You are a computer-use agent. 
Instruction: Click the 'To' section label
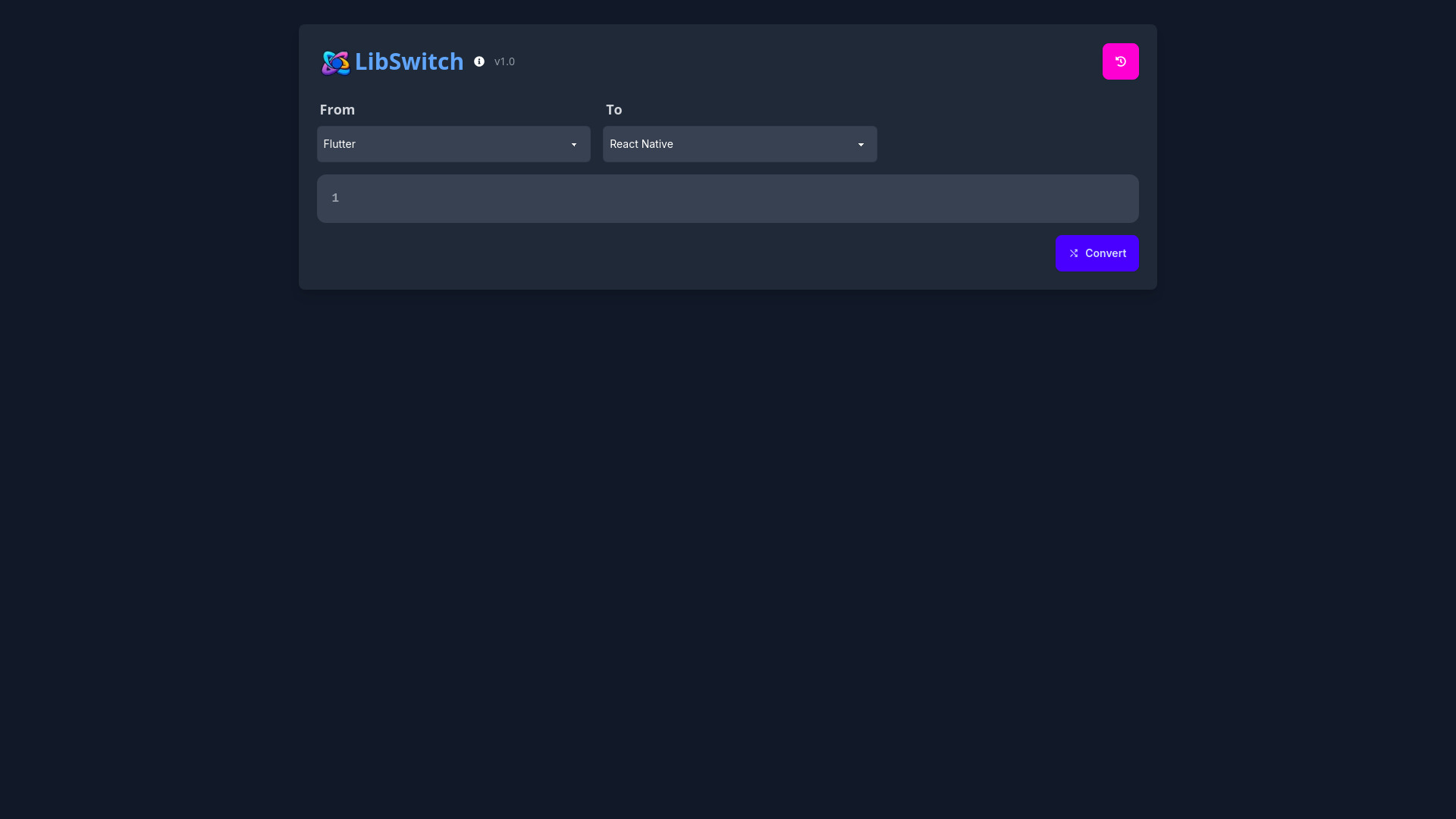pyautogui.click(x=614, y=109)
